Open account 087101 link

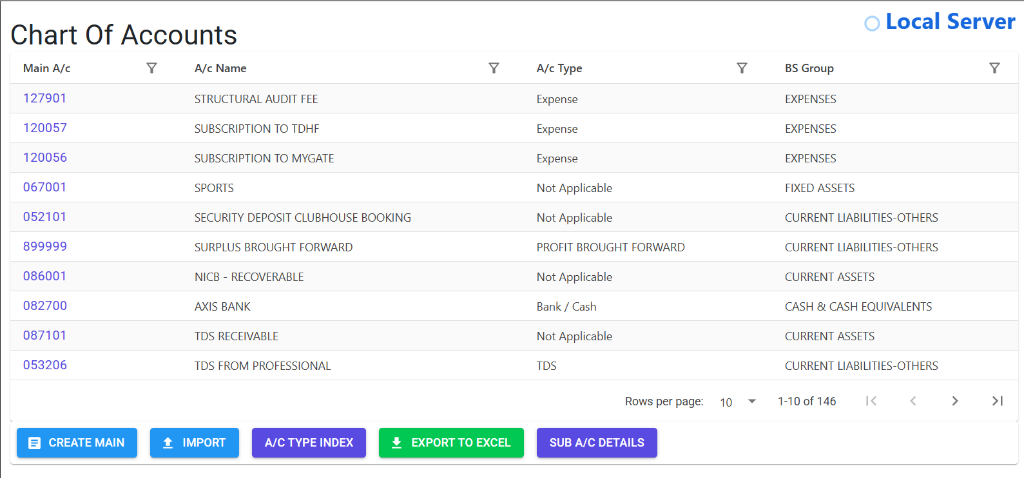point(45,336)
